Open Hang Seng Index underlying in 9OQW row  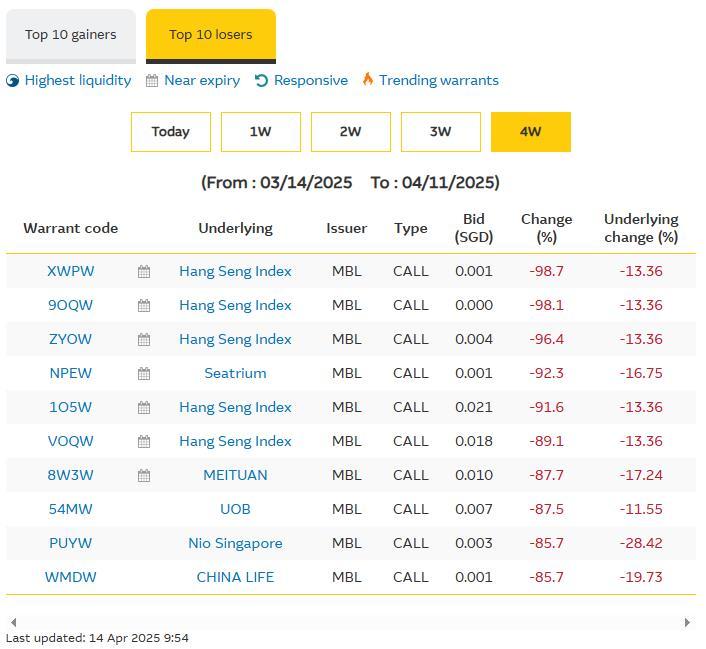235,305
